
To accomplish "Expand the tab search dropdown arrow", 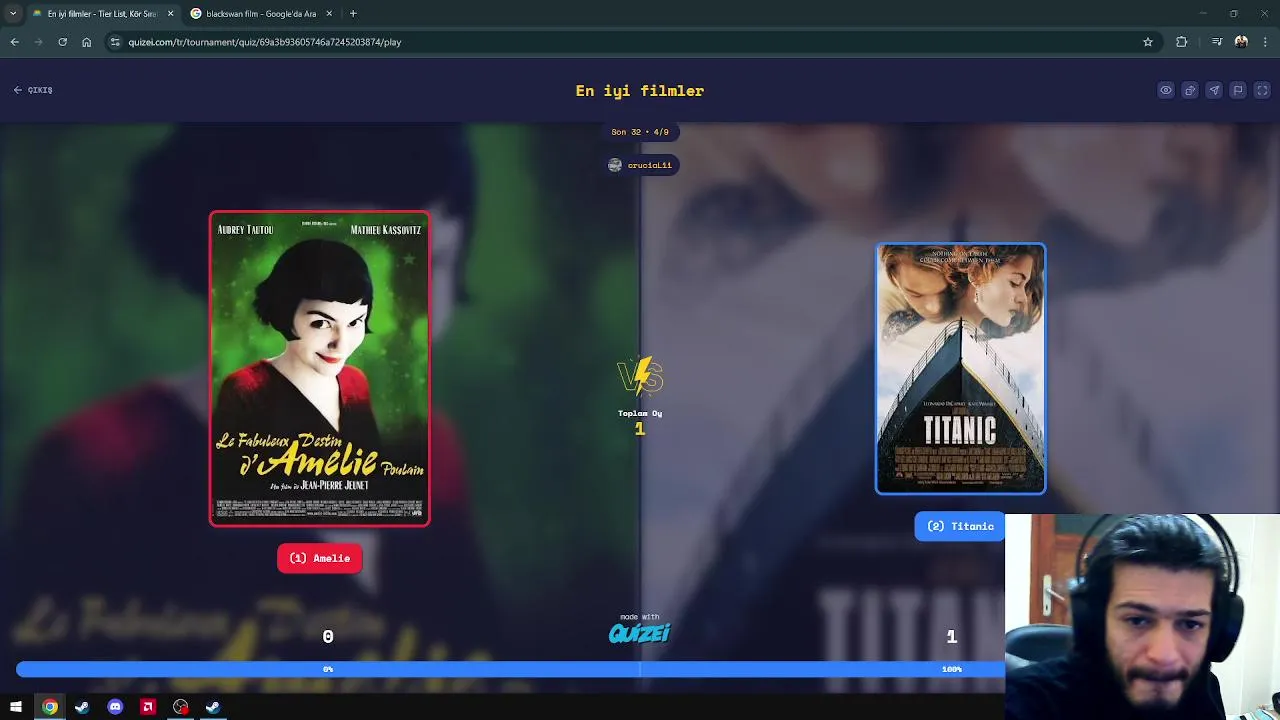I will (x=13, y=14).
